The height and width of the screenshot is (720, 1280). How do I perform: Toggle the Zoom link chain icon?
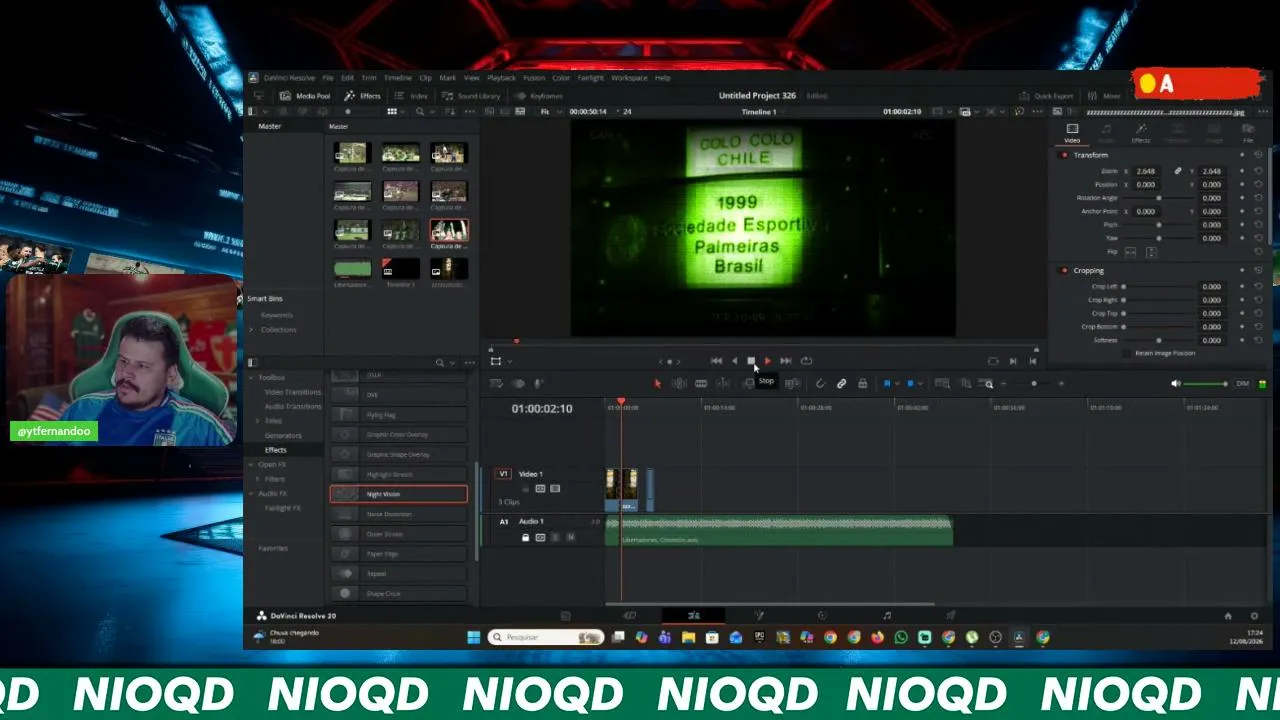coord(1178,171)
